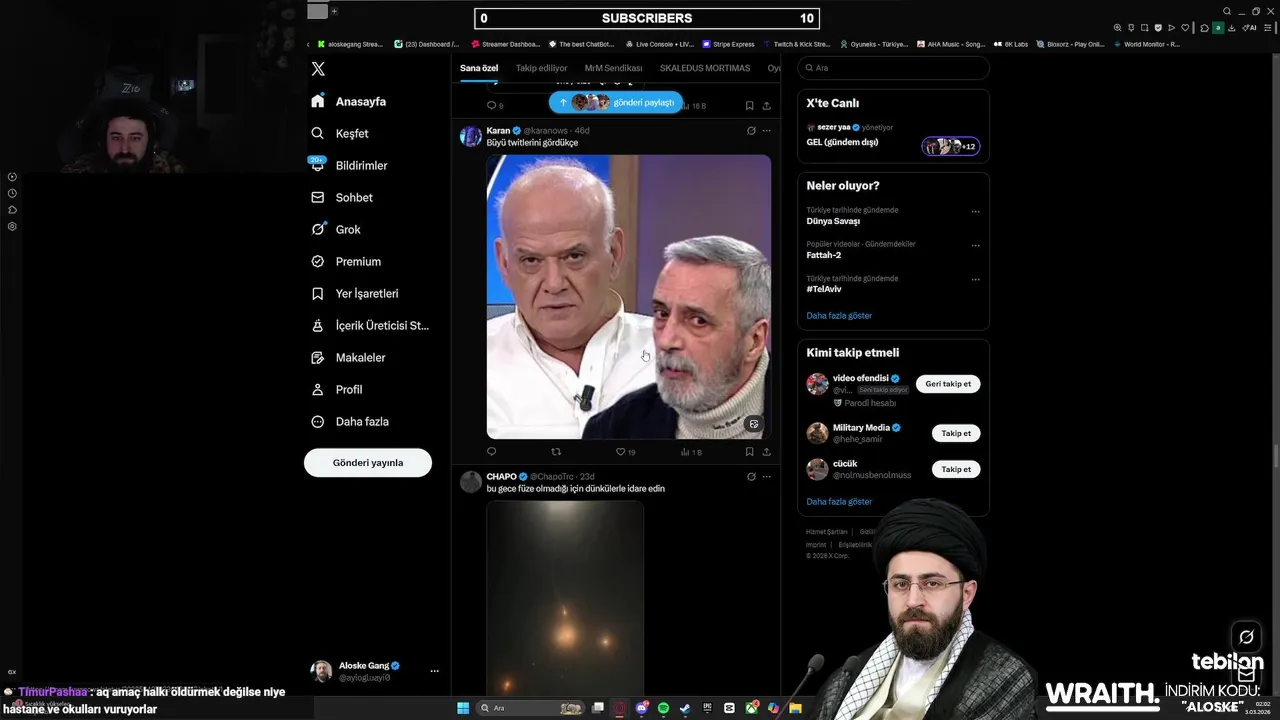Click Geri takip et for video efendisi
This screenshot has height=720, width=1280.
[948, 384]
